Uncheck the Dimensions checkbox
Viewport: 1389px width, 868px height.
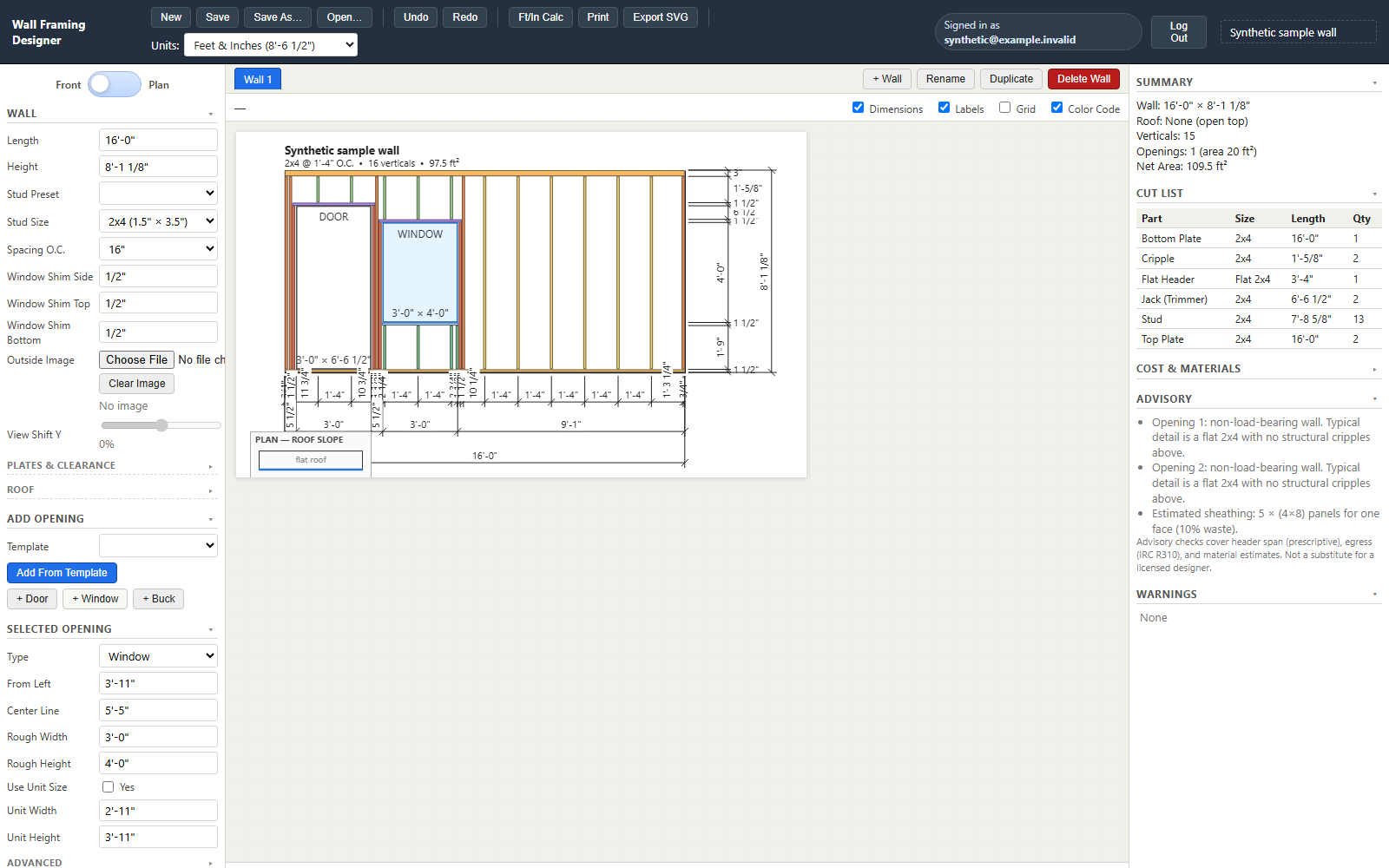pos(858,108)
